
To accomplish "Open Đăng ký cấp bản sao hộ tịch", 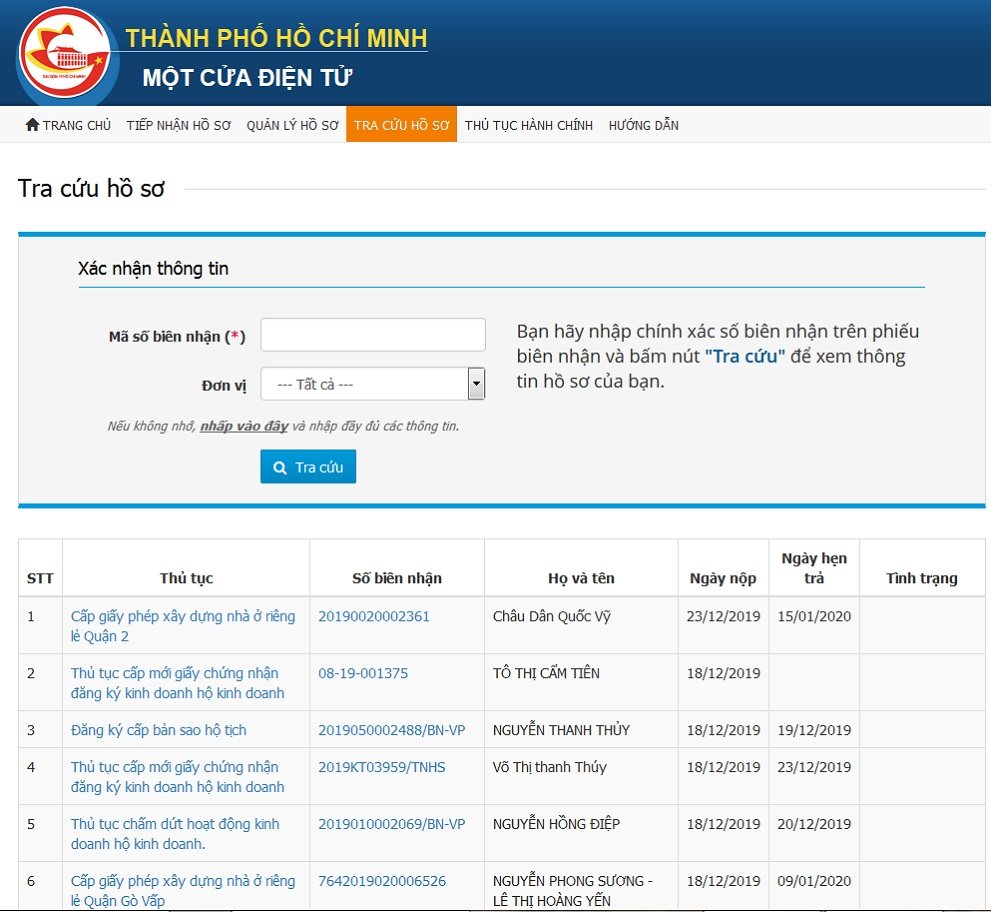I will coord(158,730).
